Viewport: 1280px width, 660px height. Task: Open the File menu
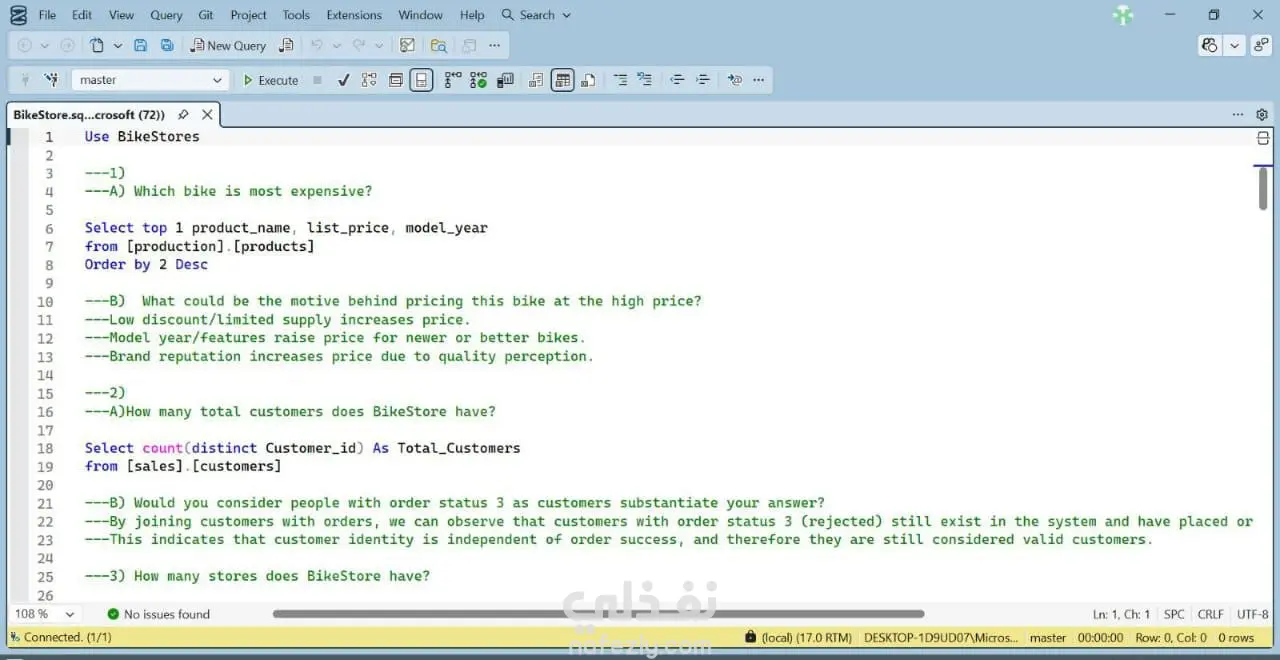tap(47, 15)
